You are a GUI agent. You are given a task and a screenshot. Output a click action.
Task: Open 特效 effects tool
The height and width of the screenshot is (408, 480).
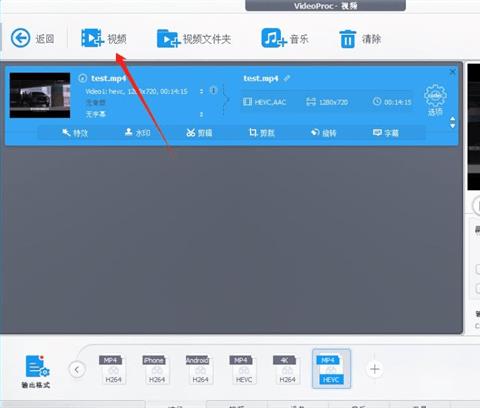pyautogui.click(x=75, y=133)
